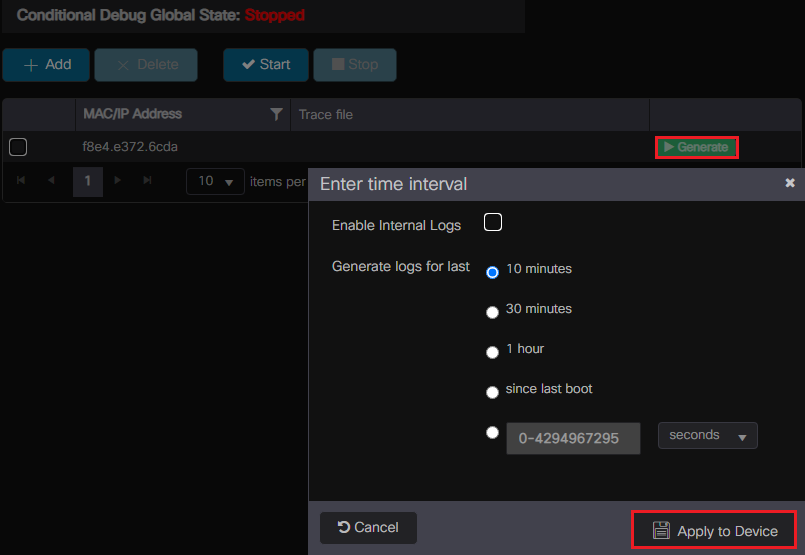The height and width of the screenshot is (555, 805).
Task: Select the since last boot option
Action: pos(492,392)
